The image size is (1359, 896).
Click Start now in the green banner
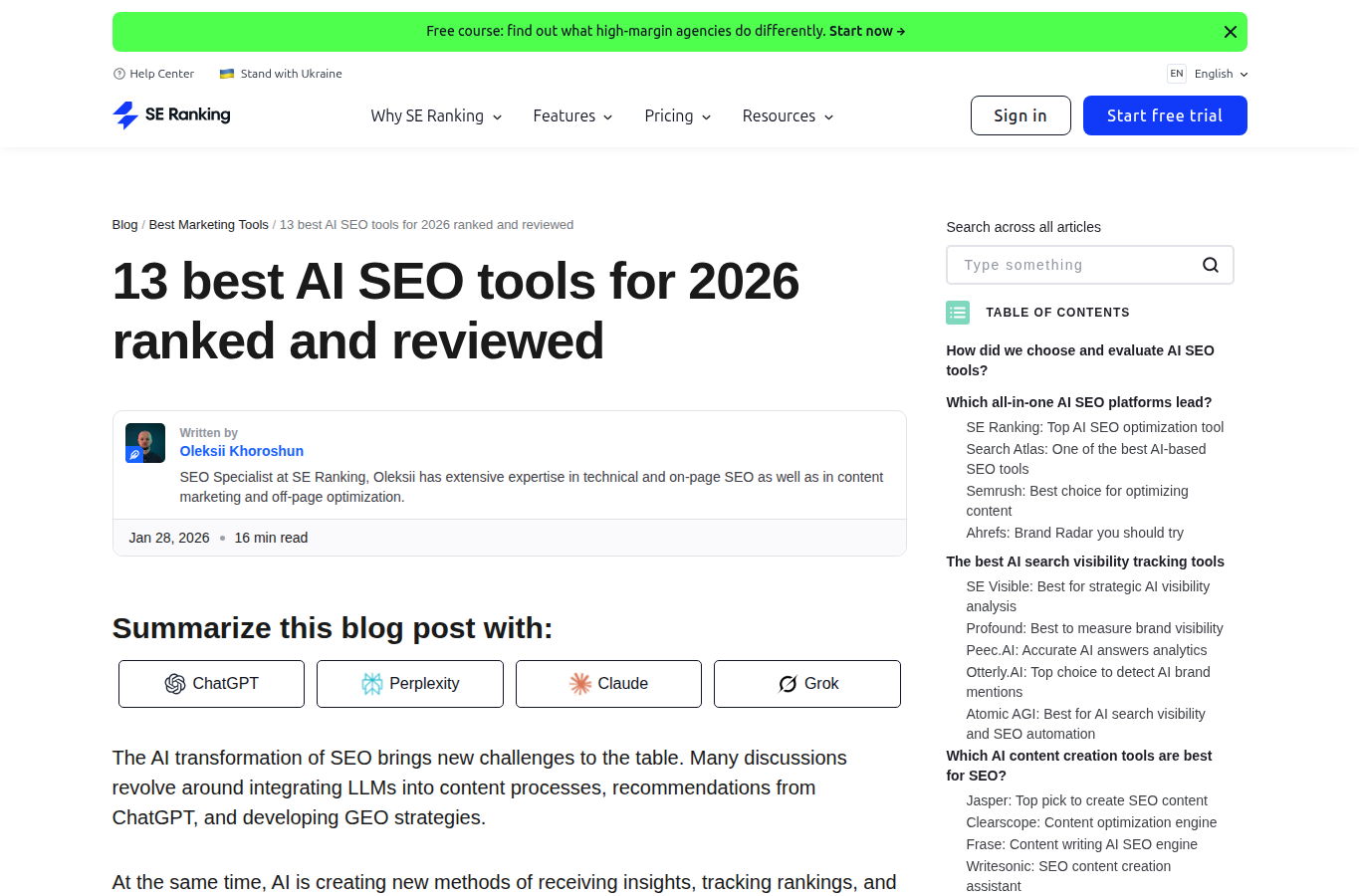pyautogui.click(x=867, y=32)
